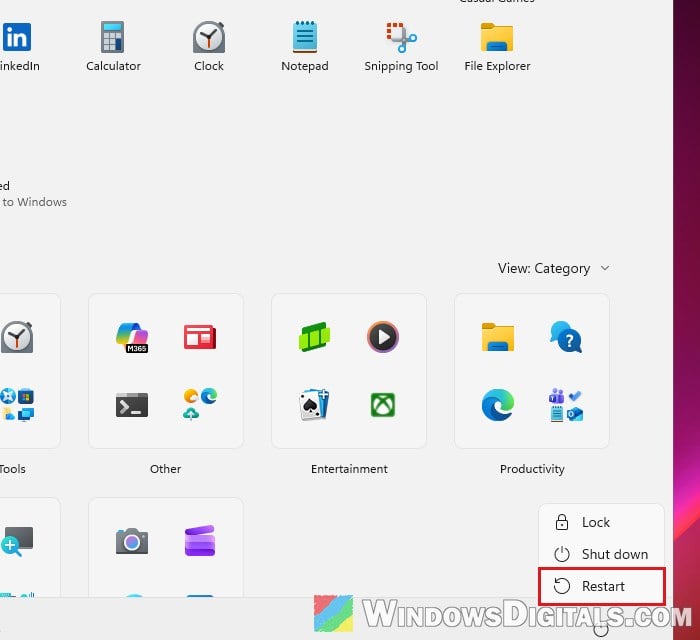Expand the Tools category's remaining apps
Screen dimensions: 700x640
pyautogui.click(x=17, y=405)
